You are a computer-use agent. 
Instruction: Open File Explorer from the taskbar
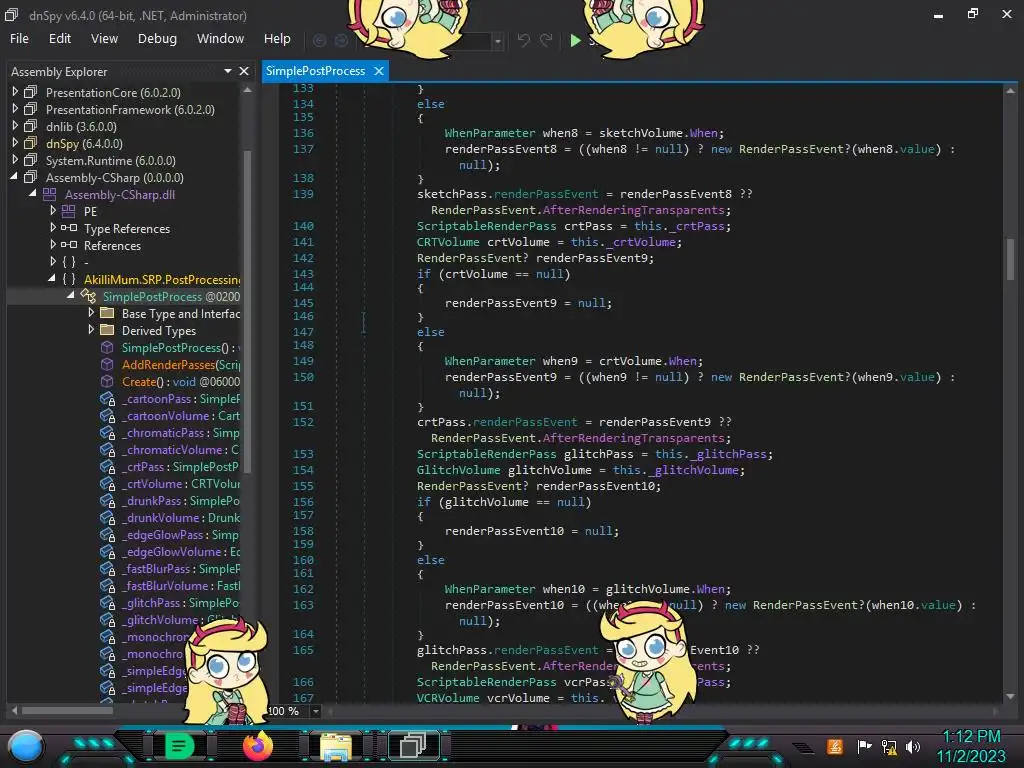336,746
